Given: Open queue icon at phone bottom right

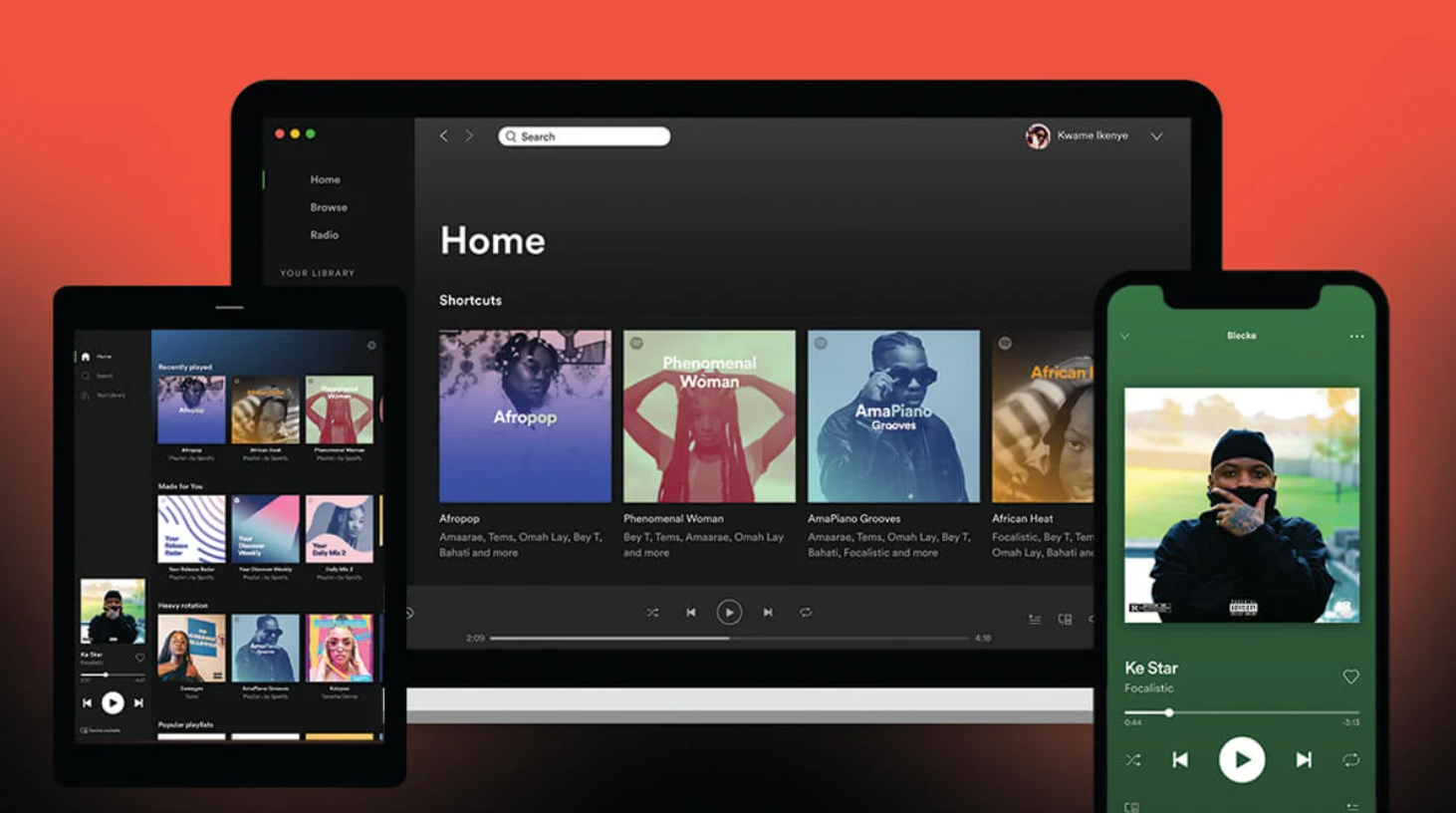Looking at the screenshot, I should tap(1352, 806).
